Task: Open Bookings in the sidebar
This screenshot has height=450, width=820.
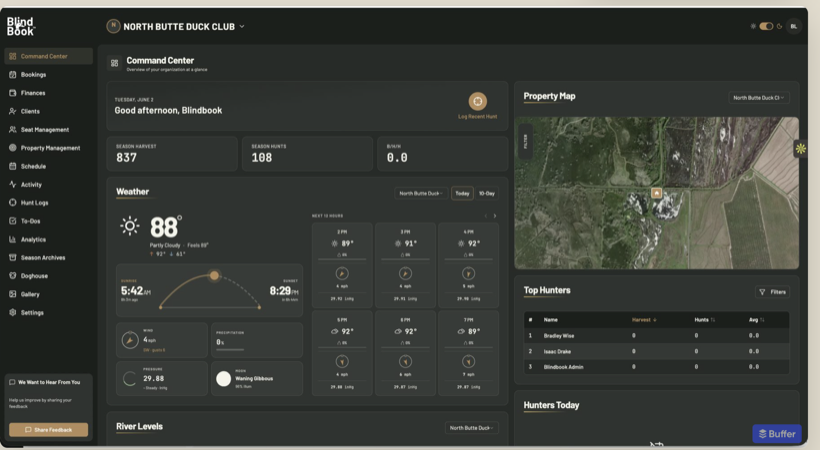Action: tap(49, 74)
